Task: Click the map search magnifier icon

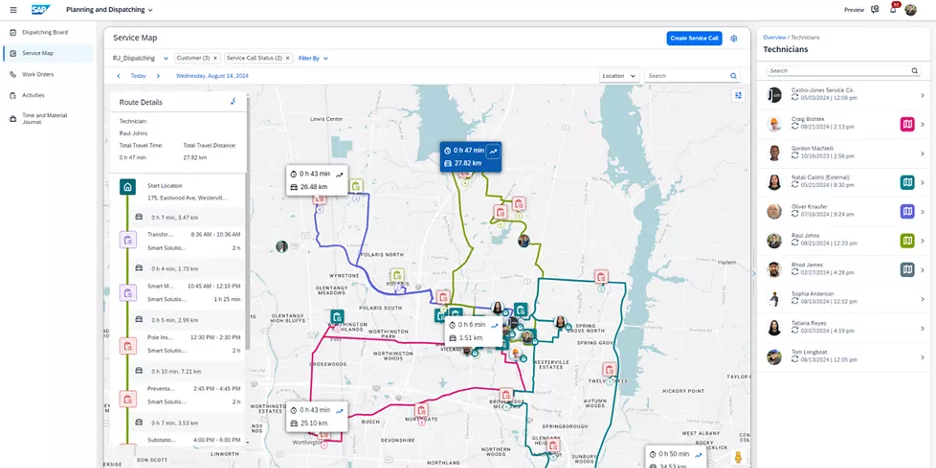Action: click(x=733, y=76)
